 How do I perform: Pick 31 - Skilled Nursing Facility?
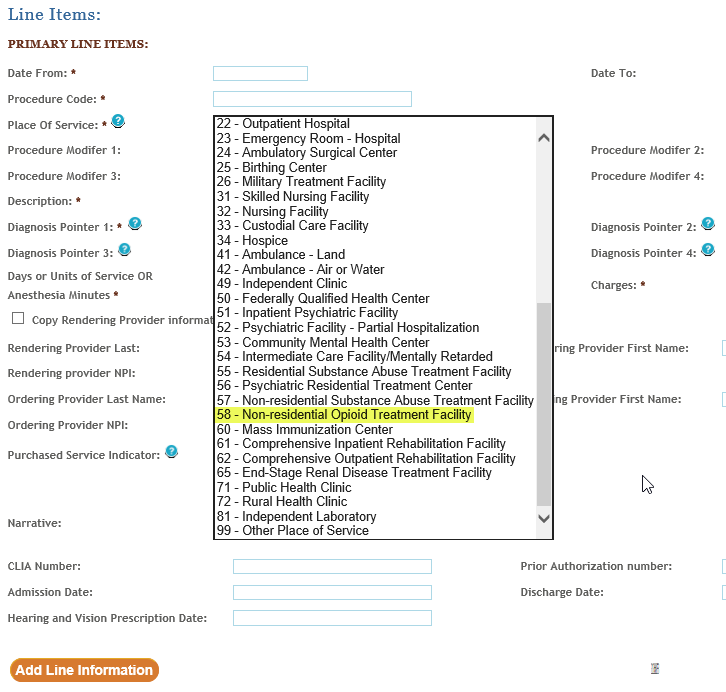376,197
